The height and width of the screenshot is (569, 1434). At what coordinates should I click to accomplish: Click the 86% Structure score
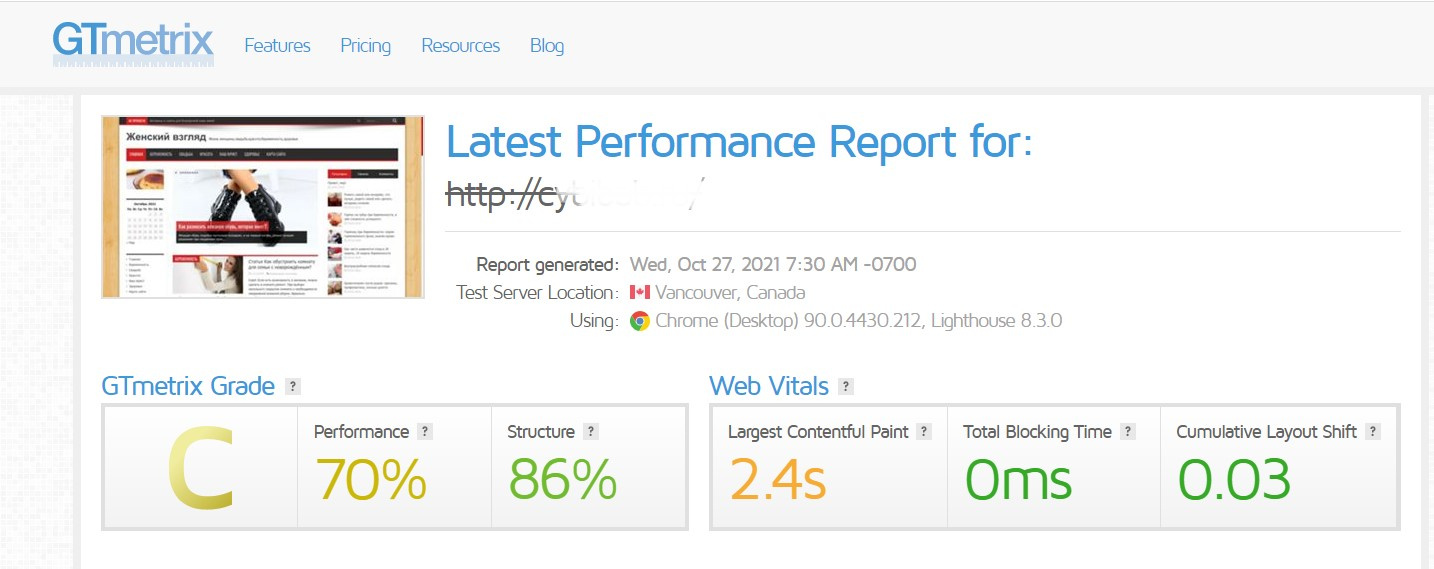click(562, 480)
